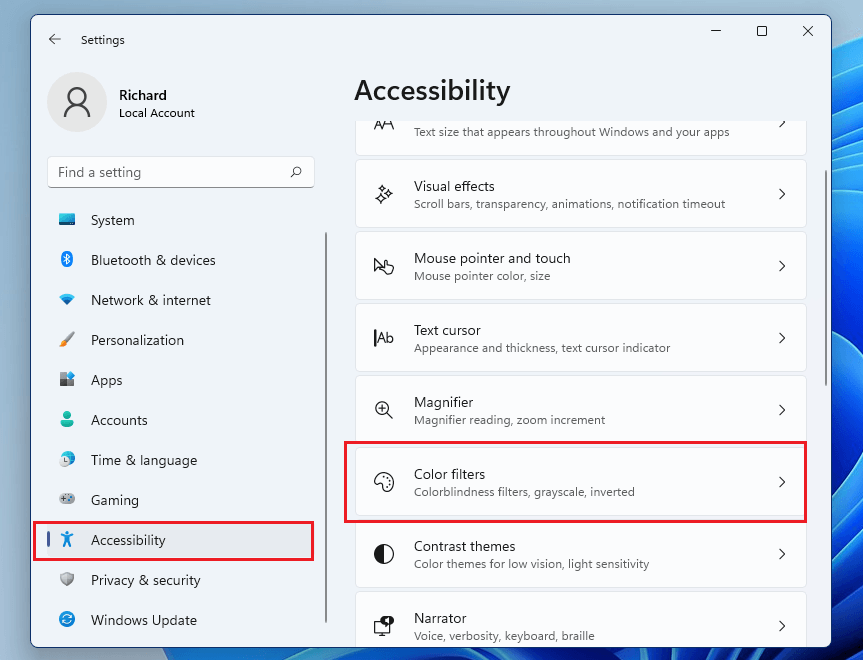Image resolution: width=863 pixels, height=660 pixels.
Task: Open the Magnifier settings
Action: 581,410
